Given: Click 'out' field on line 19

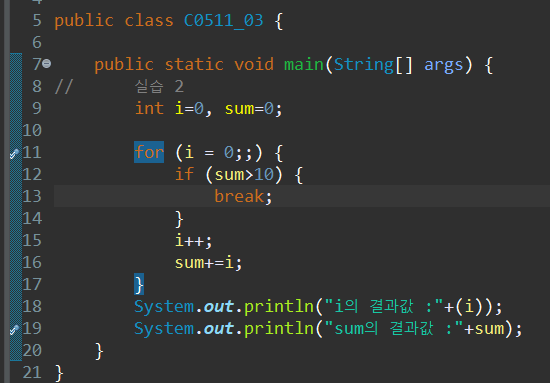Looking at the screenshot, I should pyautogui.click(x=219, y=329).
